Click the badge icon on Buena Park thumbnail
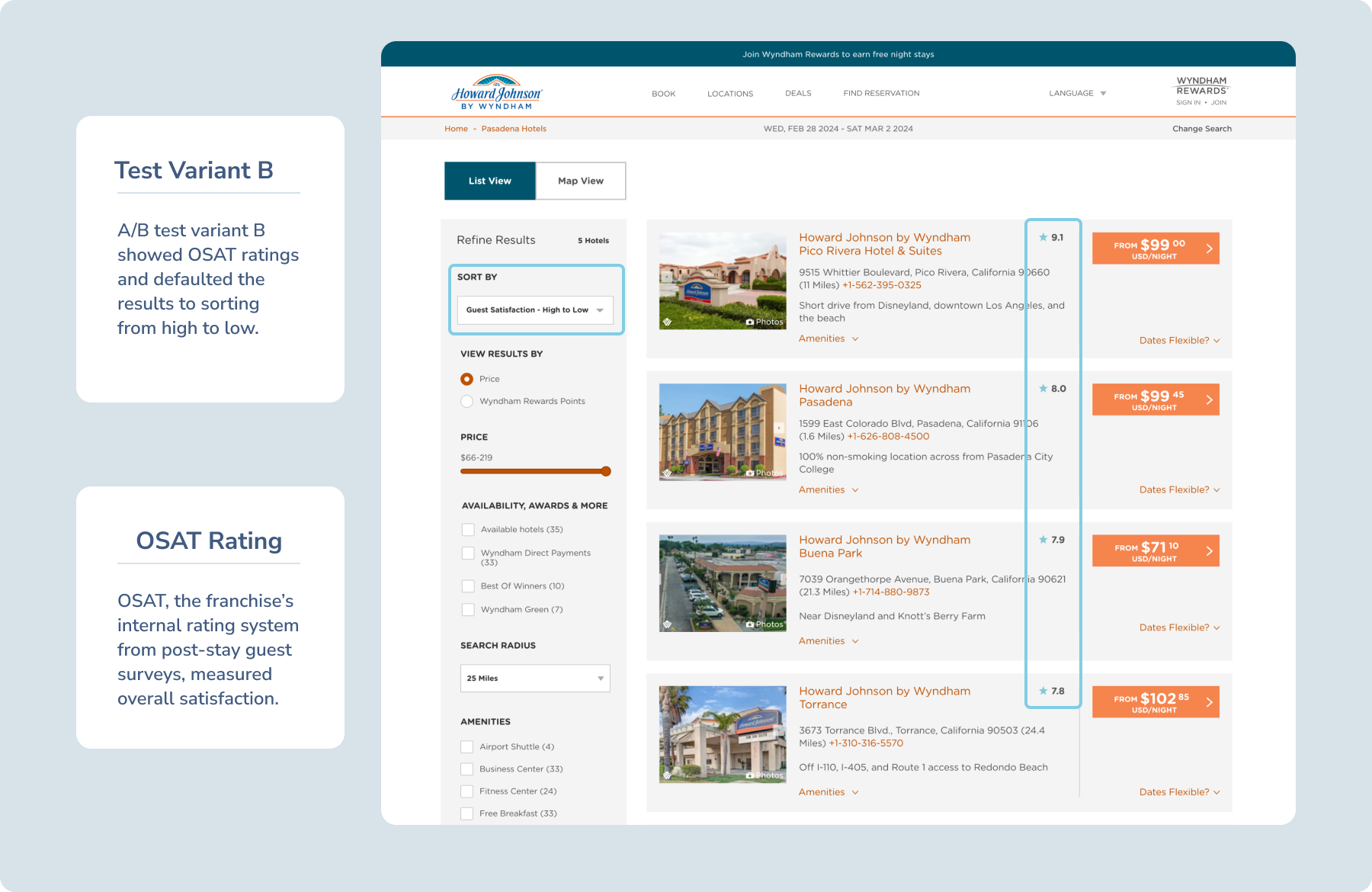Viewport: 1372px width, 892px height. tap(667, 624)
